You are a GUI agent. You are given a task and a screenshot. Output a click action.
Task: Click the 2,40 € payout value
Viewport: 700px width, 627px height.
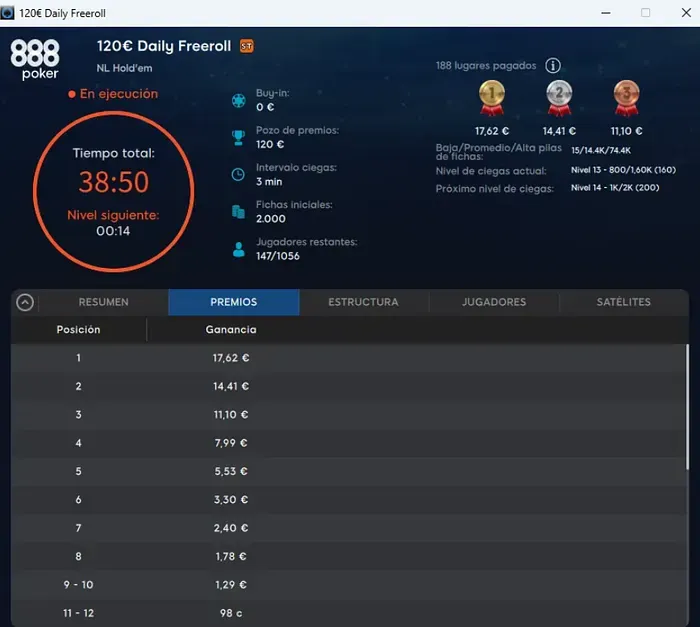click(231, 528)
